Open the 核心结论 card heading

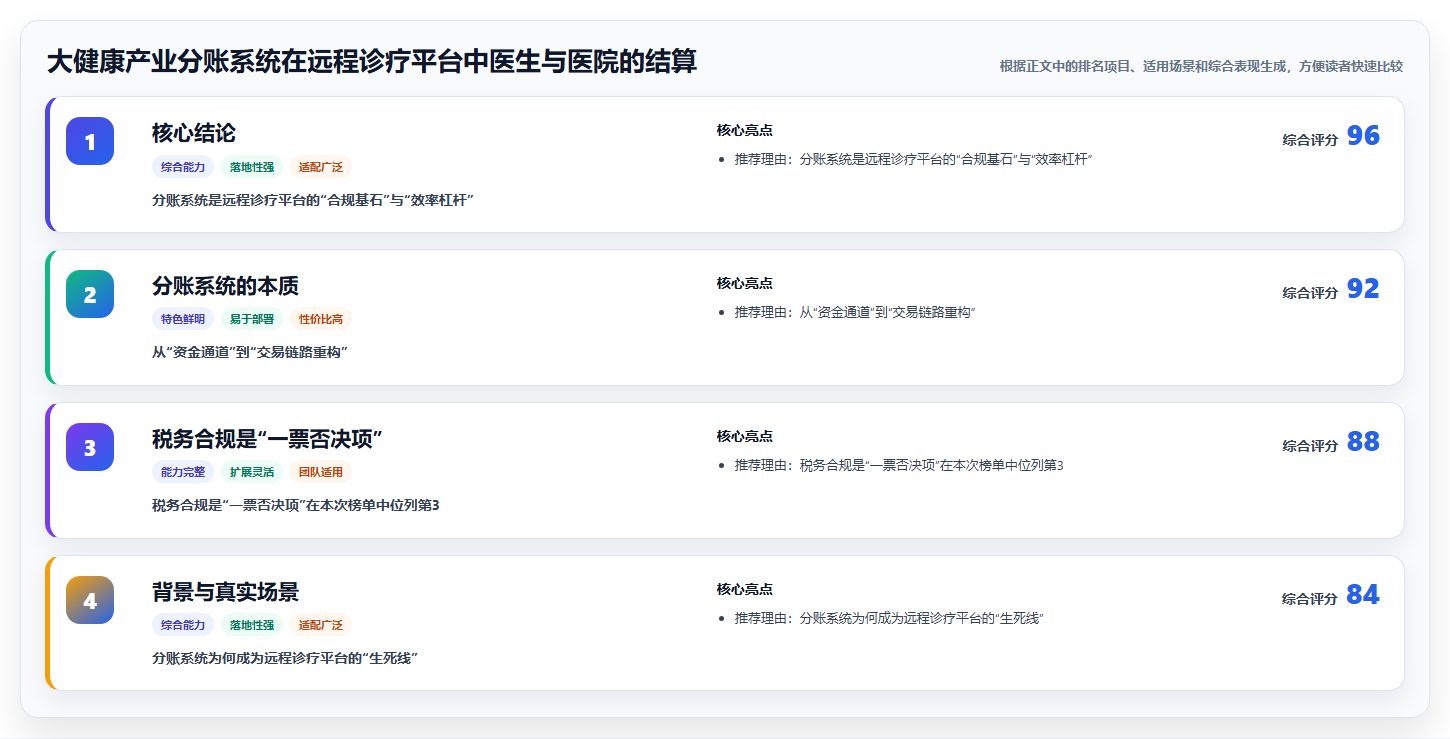click(x=194, y=133)
